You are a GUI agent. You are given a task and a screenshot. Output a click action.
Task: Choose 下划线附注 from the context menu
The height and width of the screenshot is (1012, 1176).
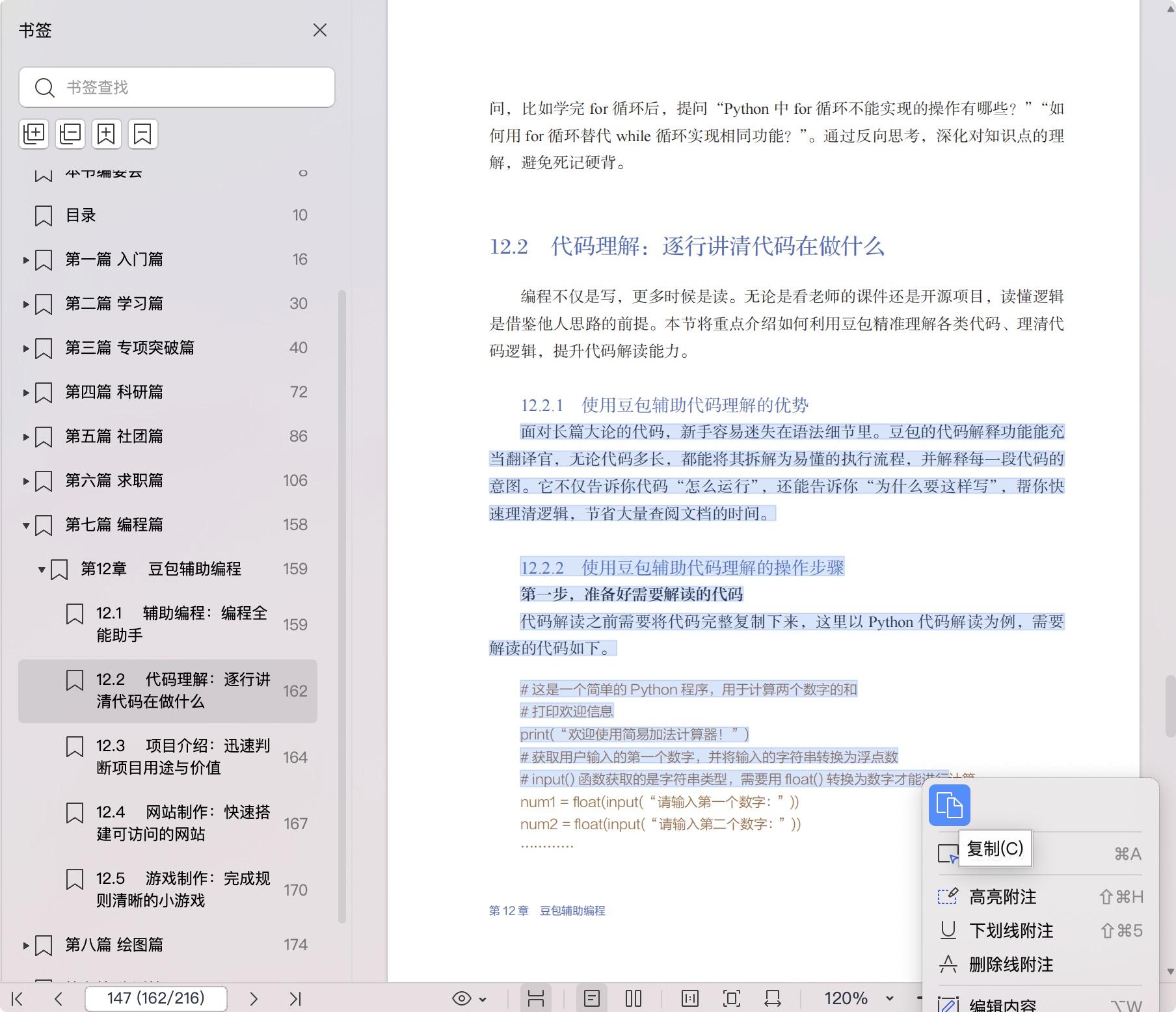click(1041, 931)
